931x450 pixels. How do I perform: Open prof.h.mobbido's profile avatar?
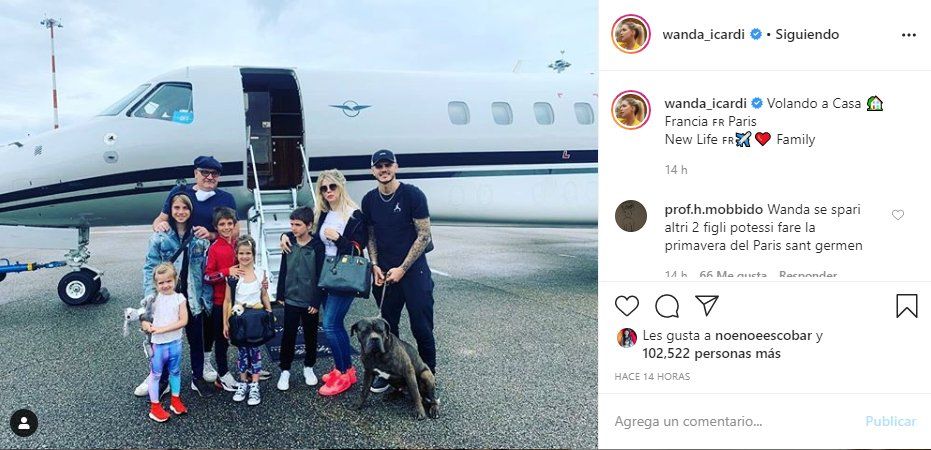[x=631, y=216]
